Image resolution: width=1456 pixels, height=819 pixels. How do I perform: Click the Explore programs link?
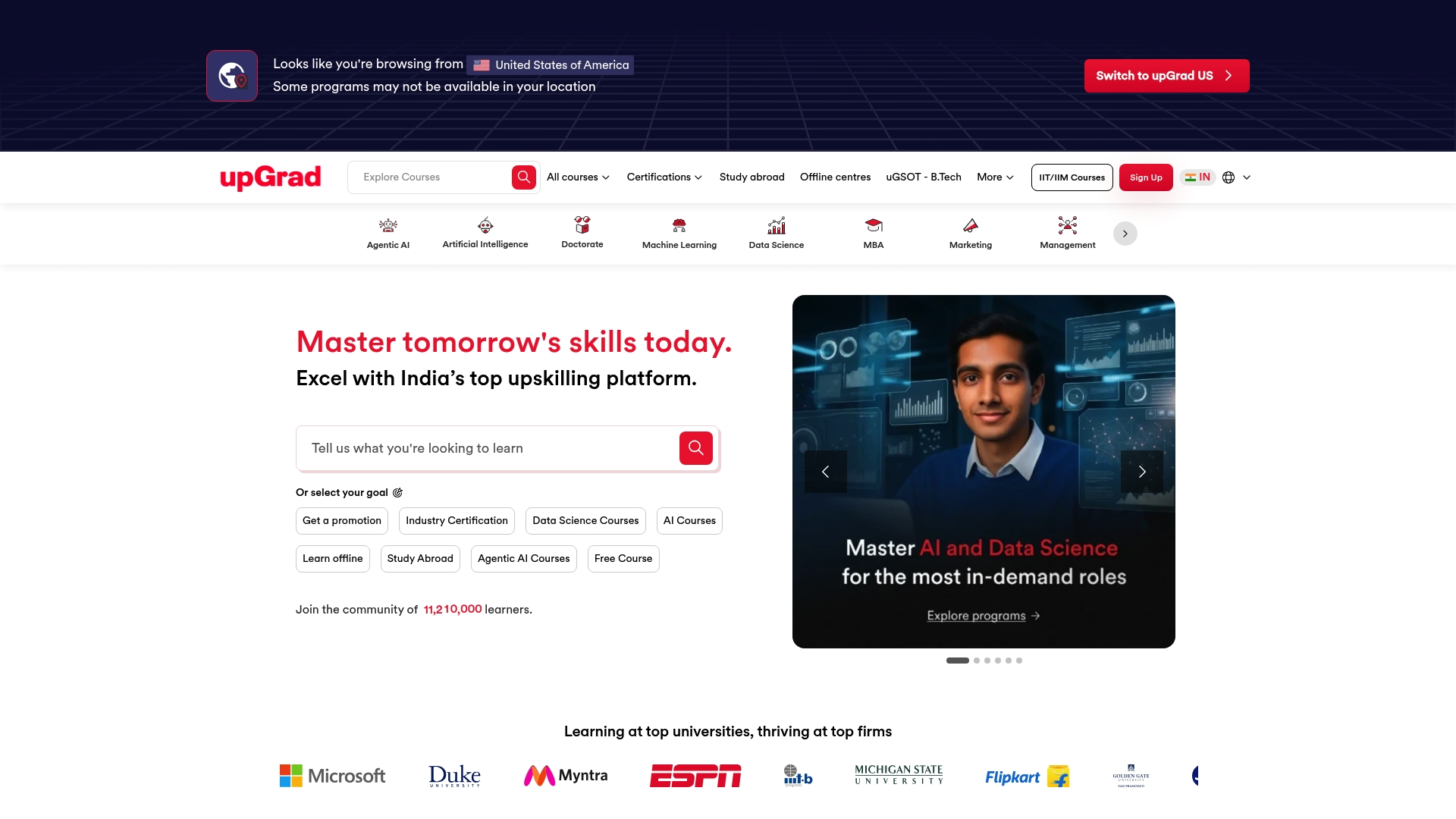[x=984, y=616]
